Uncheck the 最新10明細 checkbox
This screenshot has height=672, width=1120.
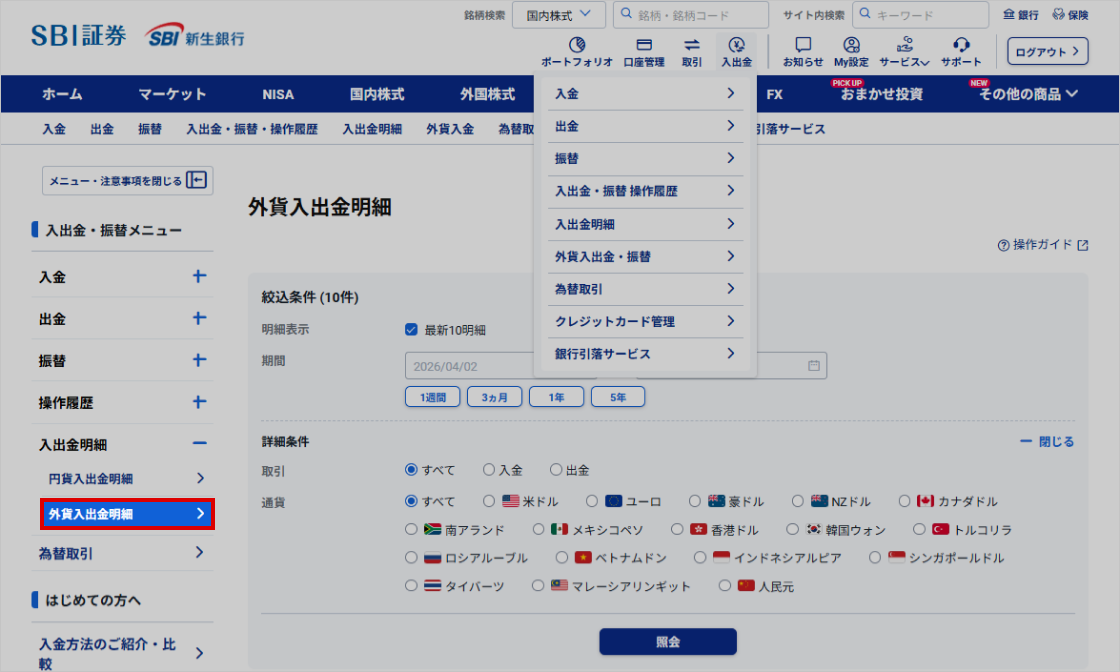(x=411, y=330)
